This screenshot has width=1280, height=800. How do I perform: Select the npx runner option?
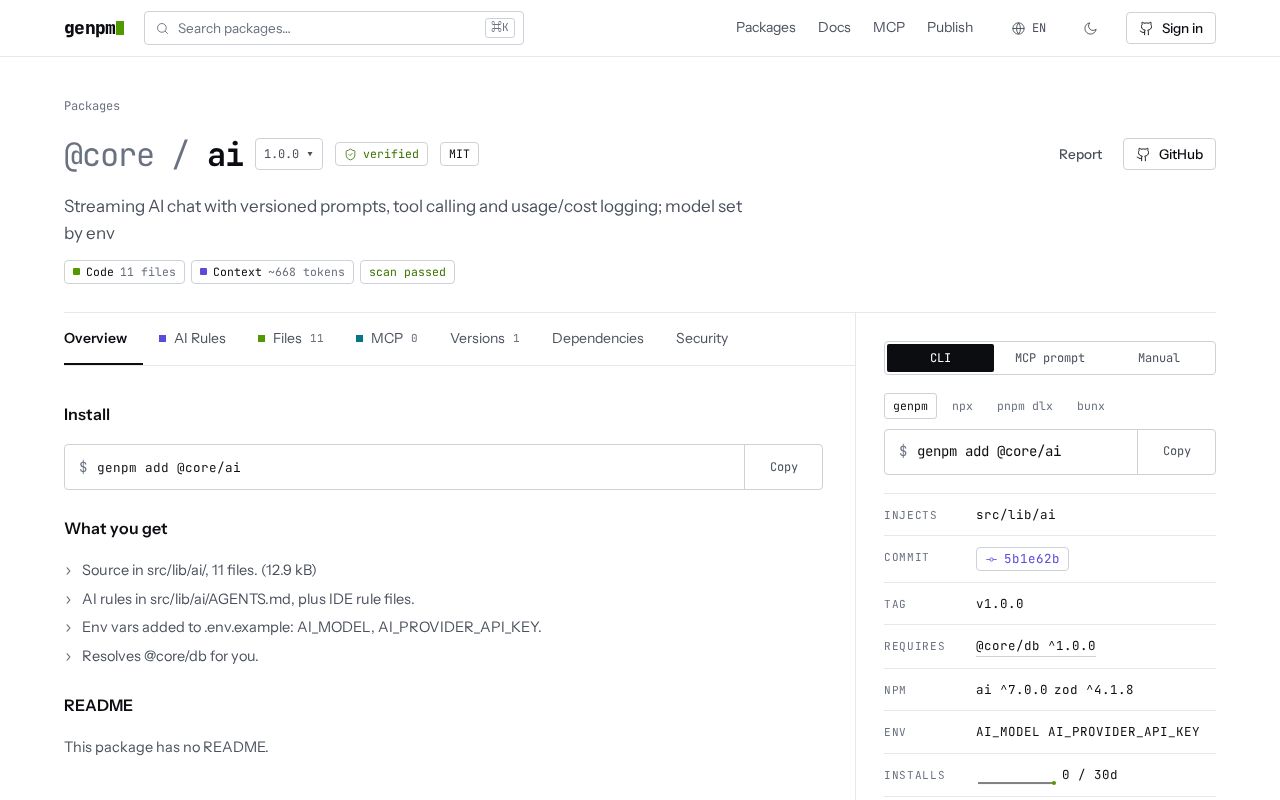click(962, 406)
